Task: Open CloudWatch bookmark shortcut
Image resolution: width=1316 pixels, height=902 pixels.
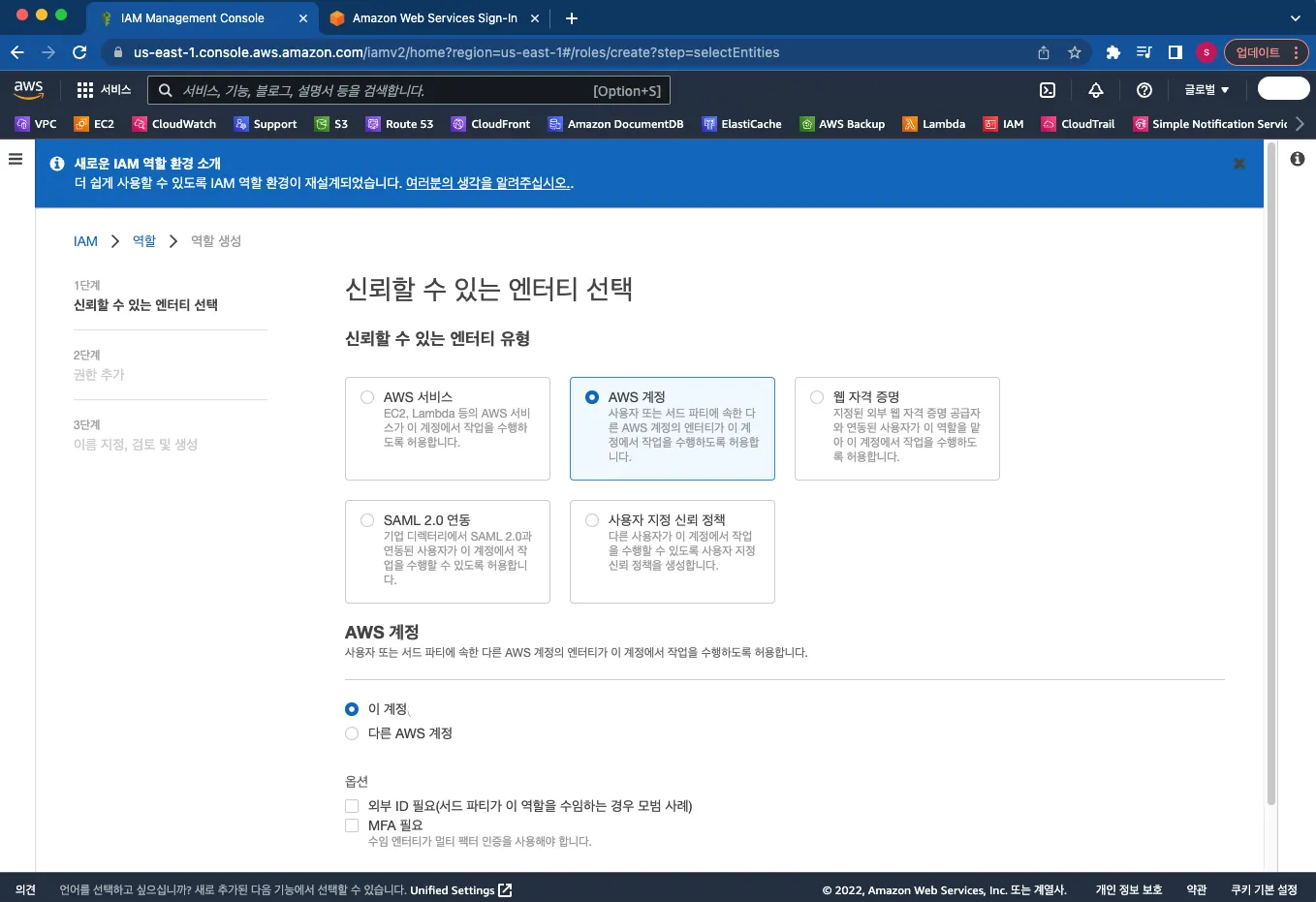Action: pos(174,124)
